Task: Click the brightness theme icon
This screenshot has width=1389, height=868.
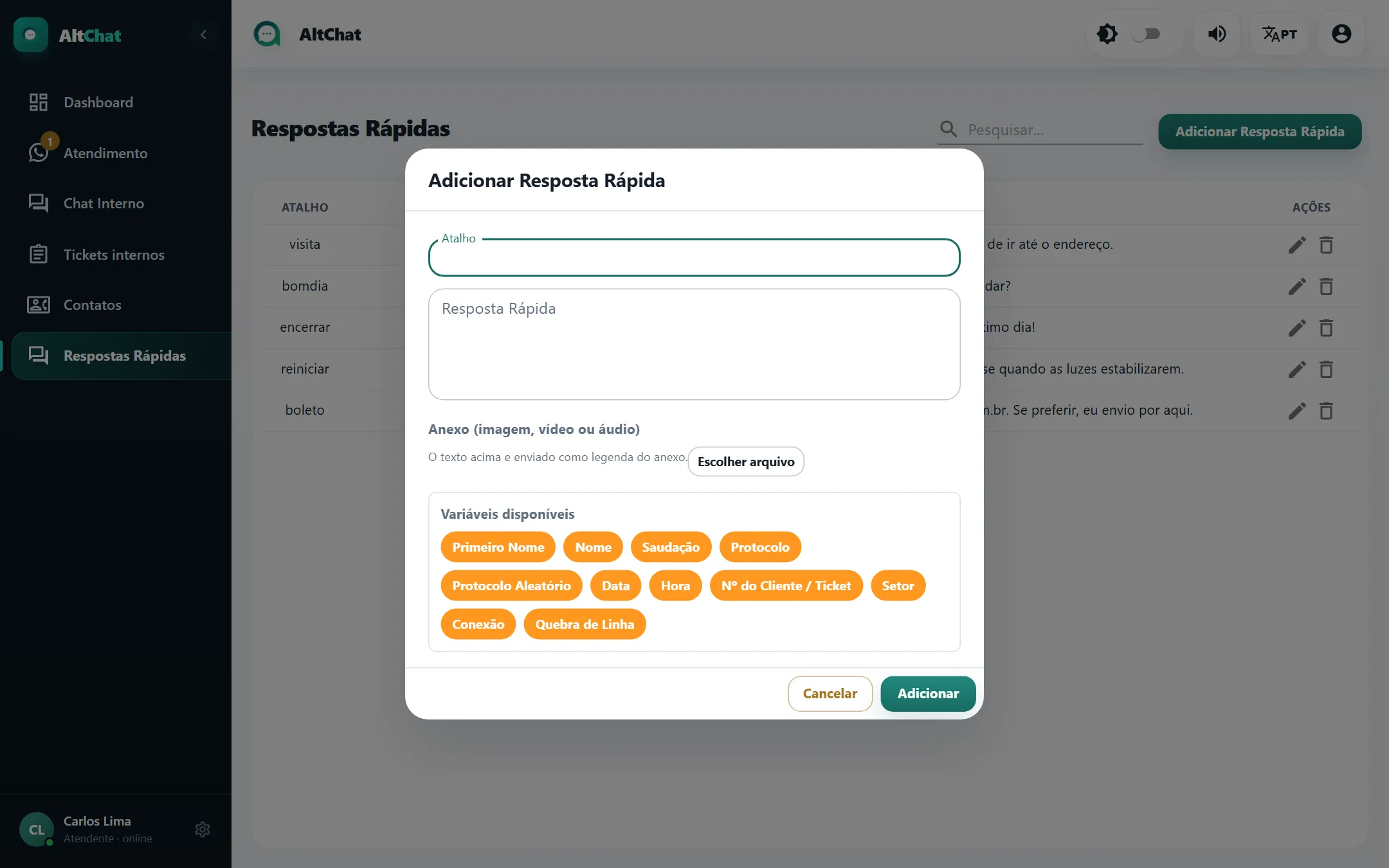Action: tap(1107, 34)
